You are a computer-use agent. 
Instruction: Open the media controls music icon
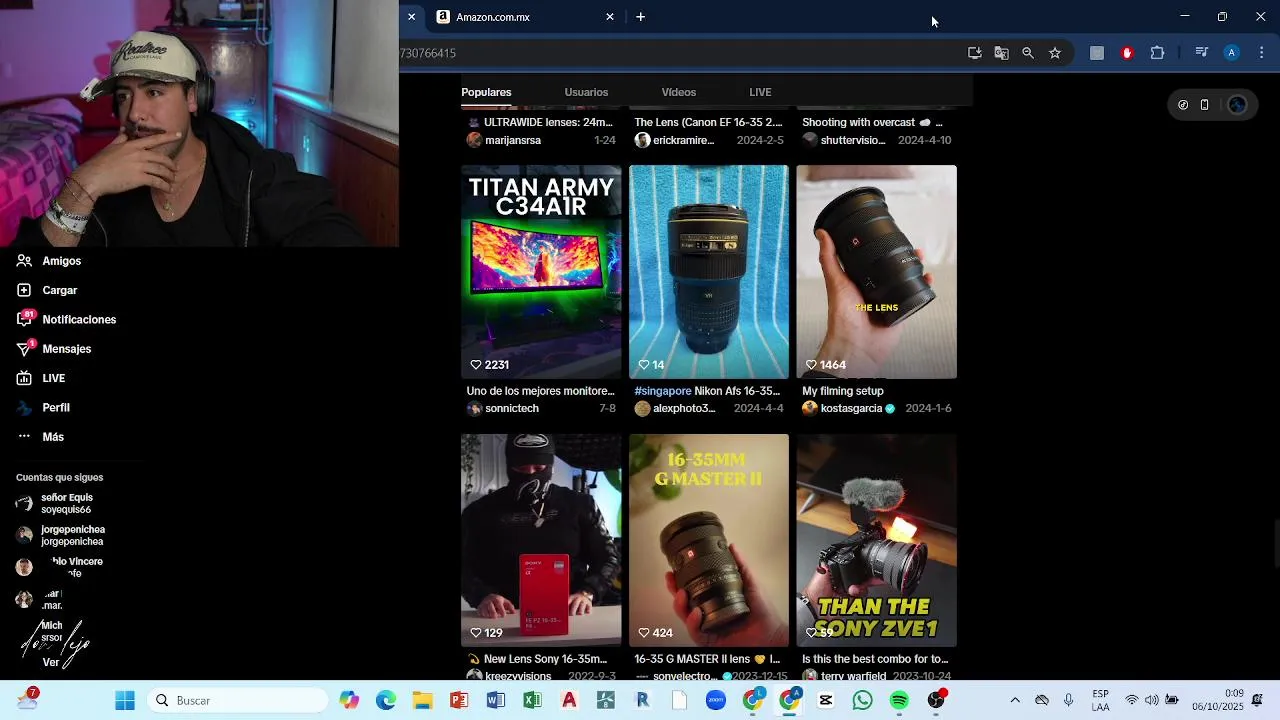coord(1202,53)
